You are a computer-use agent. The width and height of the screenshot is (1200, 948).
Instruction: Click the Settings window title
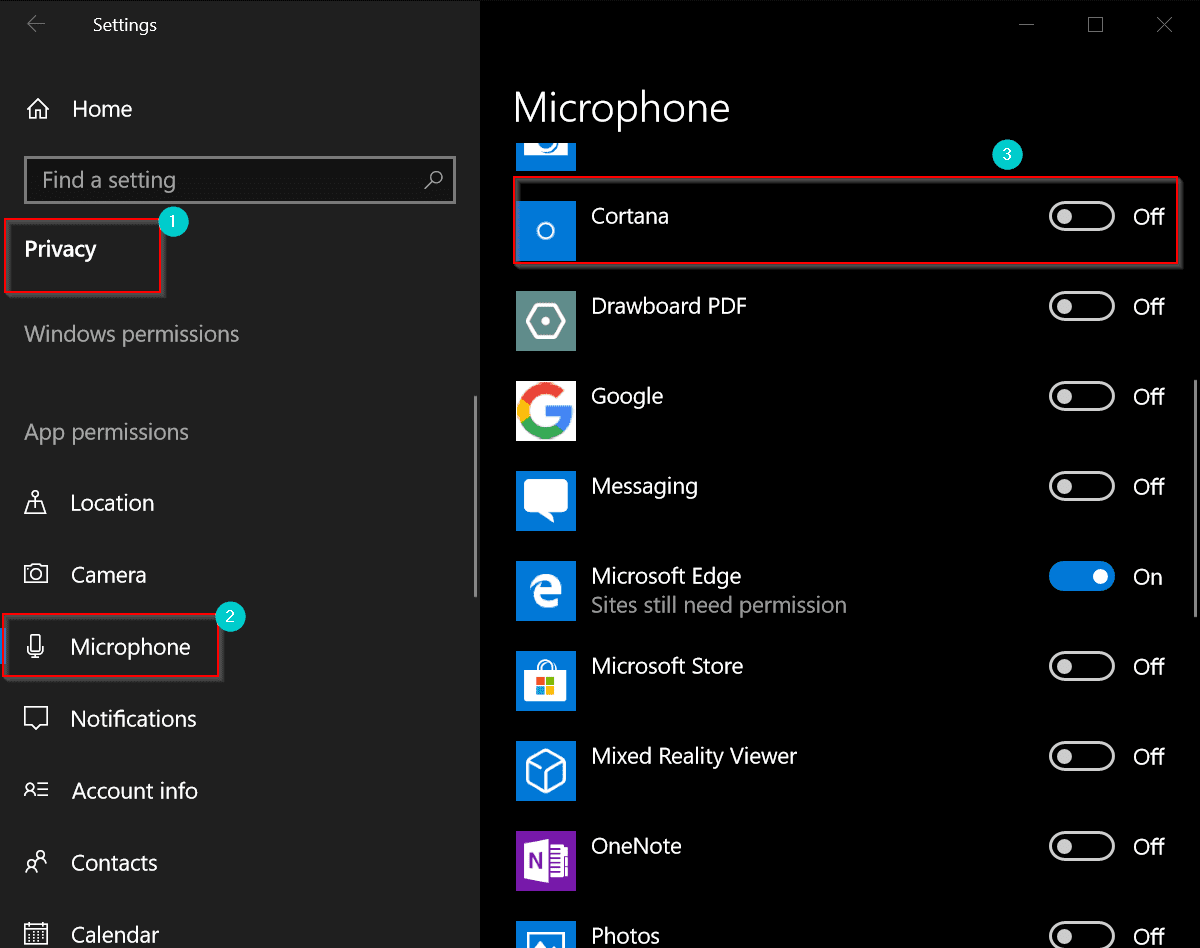pyautogui.click(x=125, y=25)
